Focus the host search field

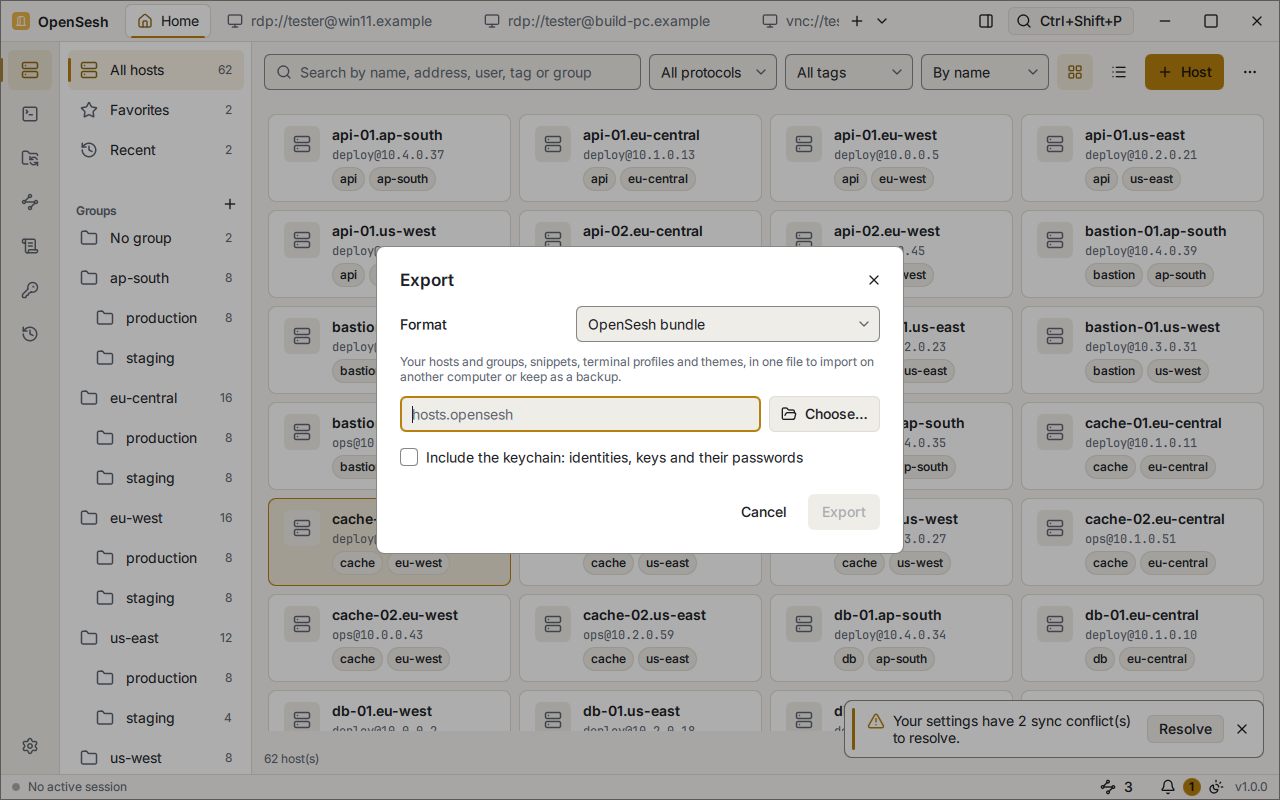pyautogui.click(x=452, y=72)
